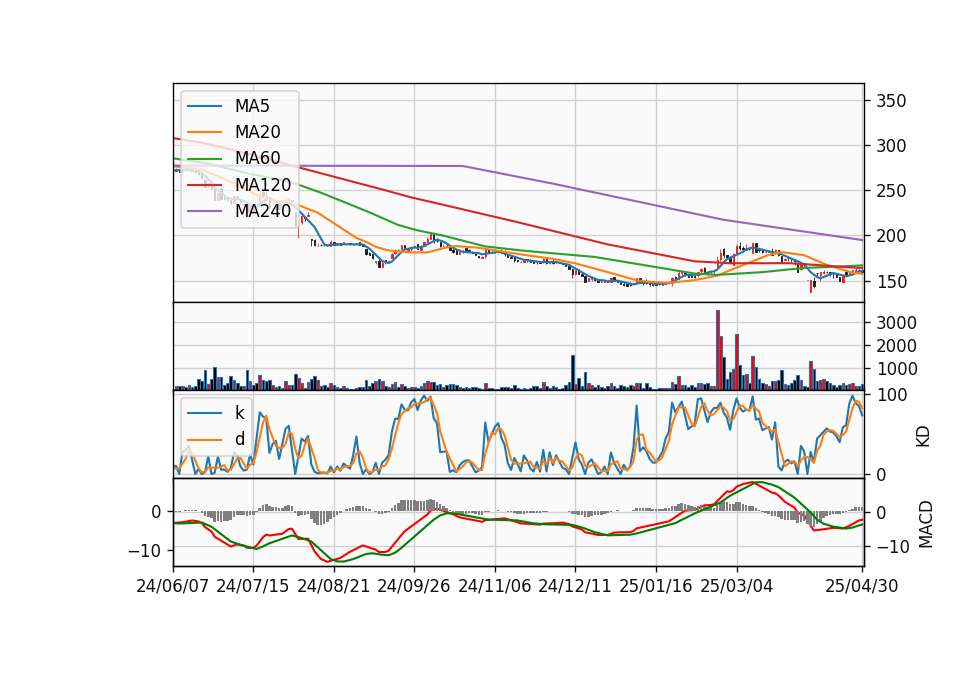Click the 100 label on KD axis
Viewport: 960px width, 690px height.
[x=892, y=396]
